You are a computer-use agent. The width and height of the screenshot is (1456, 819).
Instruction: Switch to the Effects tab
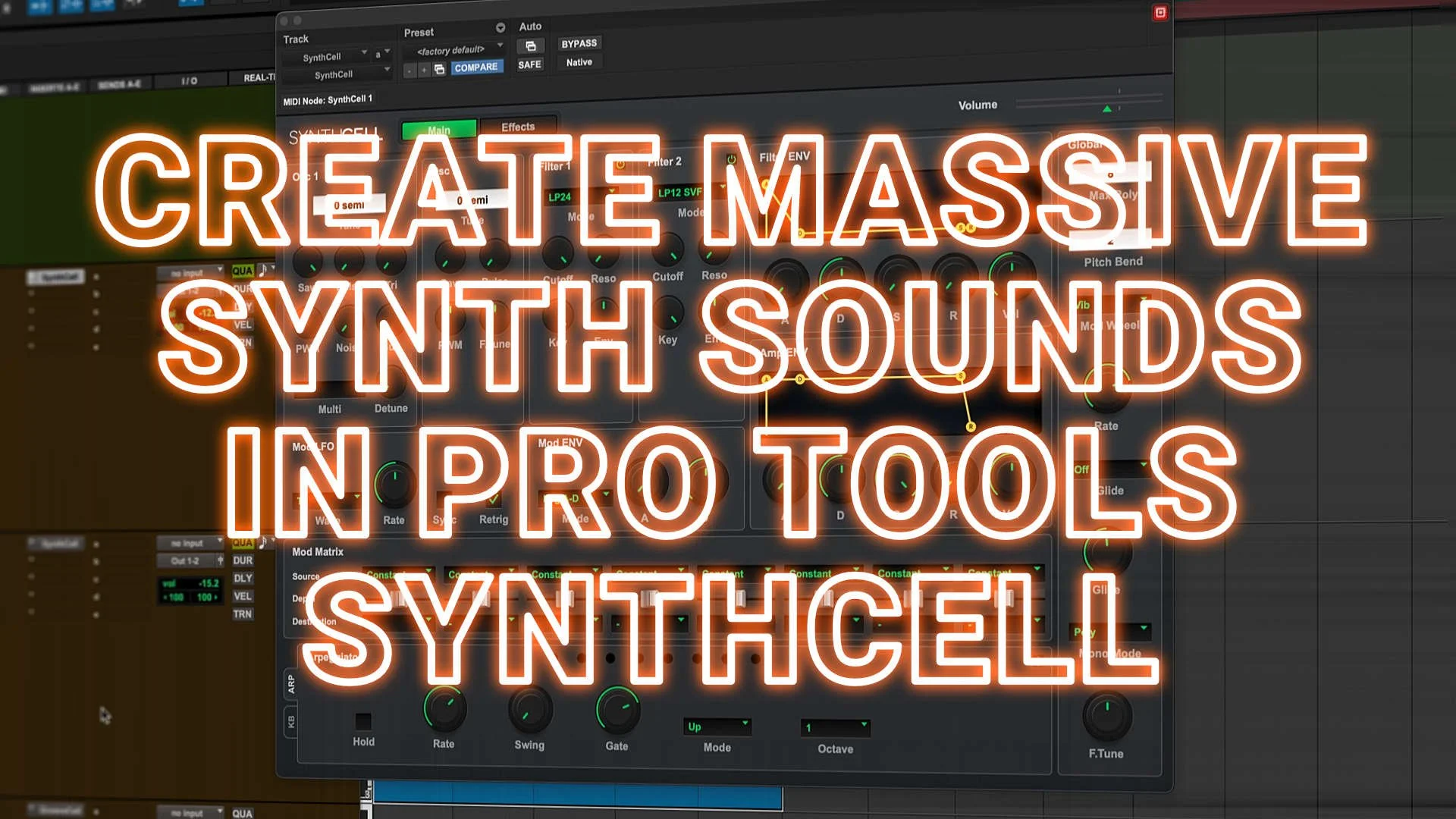pyautogui.click(x=518, y=127)
